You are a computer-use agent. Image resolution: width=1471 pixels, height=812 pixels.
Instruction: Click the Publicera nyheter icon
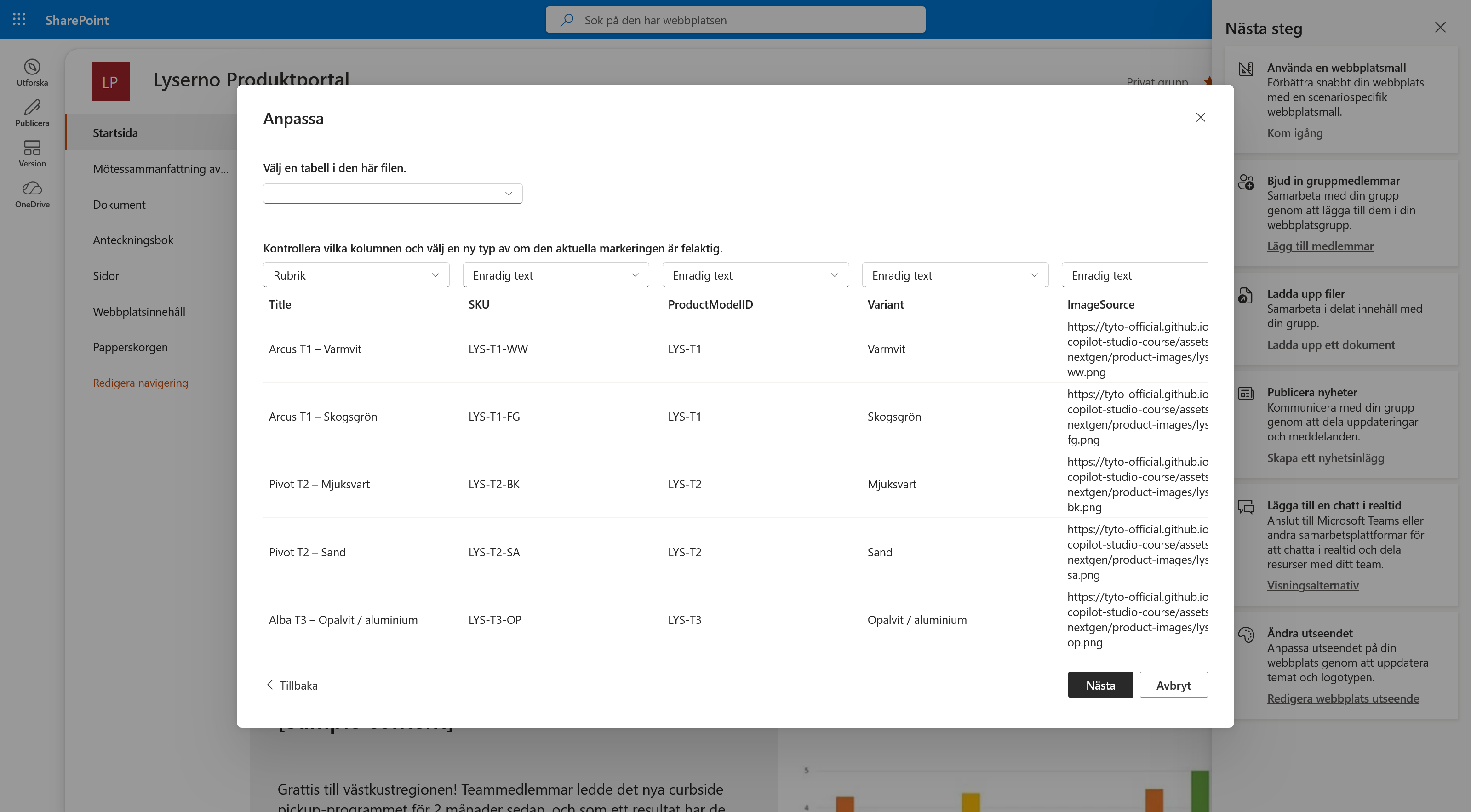(1246, 394)
